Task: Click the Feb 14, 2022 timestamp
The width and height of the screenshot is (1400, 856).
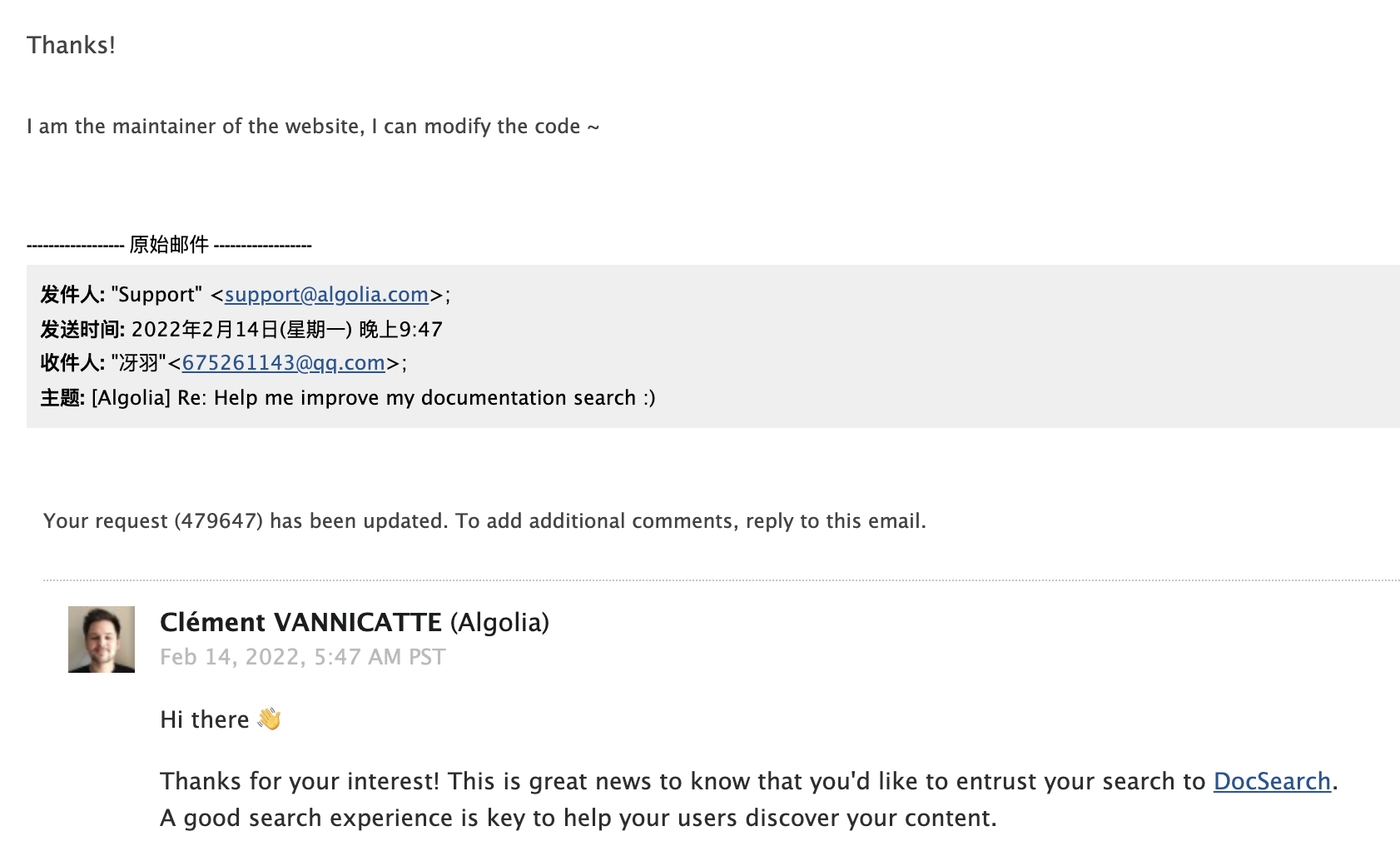Action: (x=303, y=657)
